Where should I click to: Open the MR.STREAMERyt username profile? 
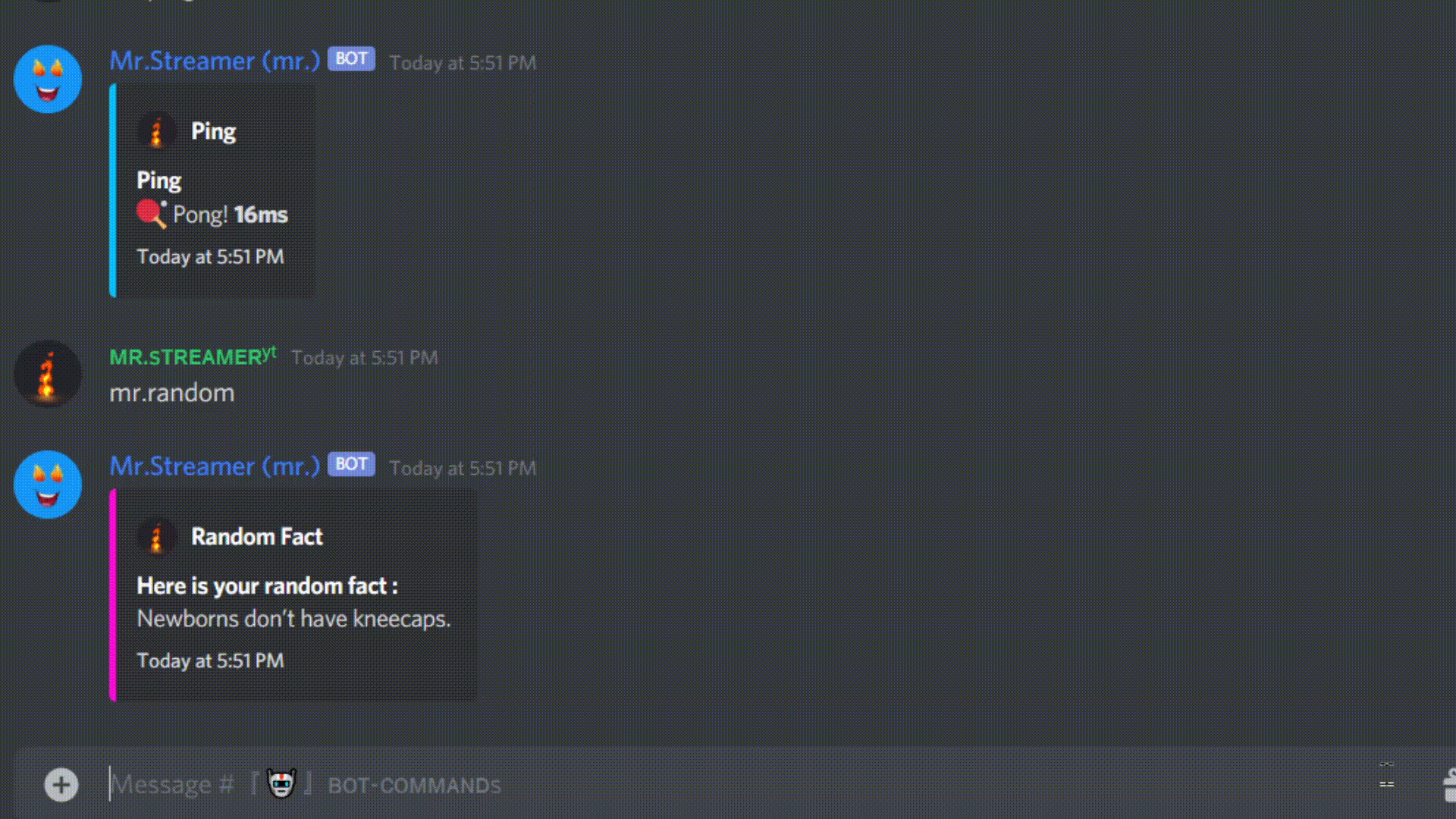193,356
